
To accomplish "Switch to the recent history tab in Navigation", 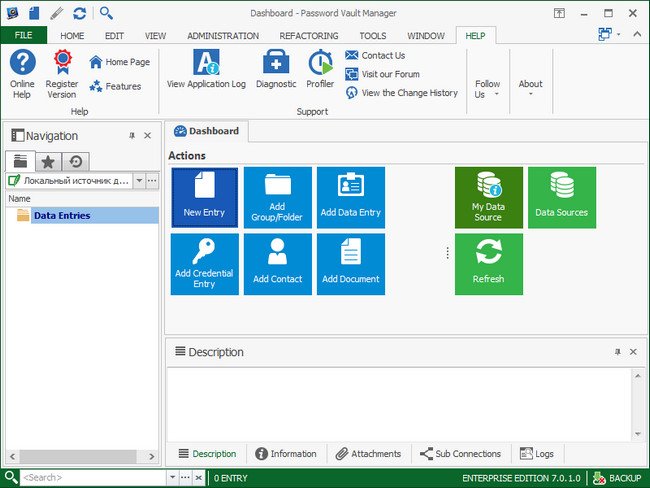I will pos(75,162).
